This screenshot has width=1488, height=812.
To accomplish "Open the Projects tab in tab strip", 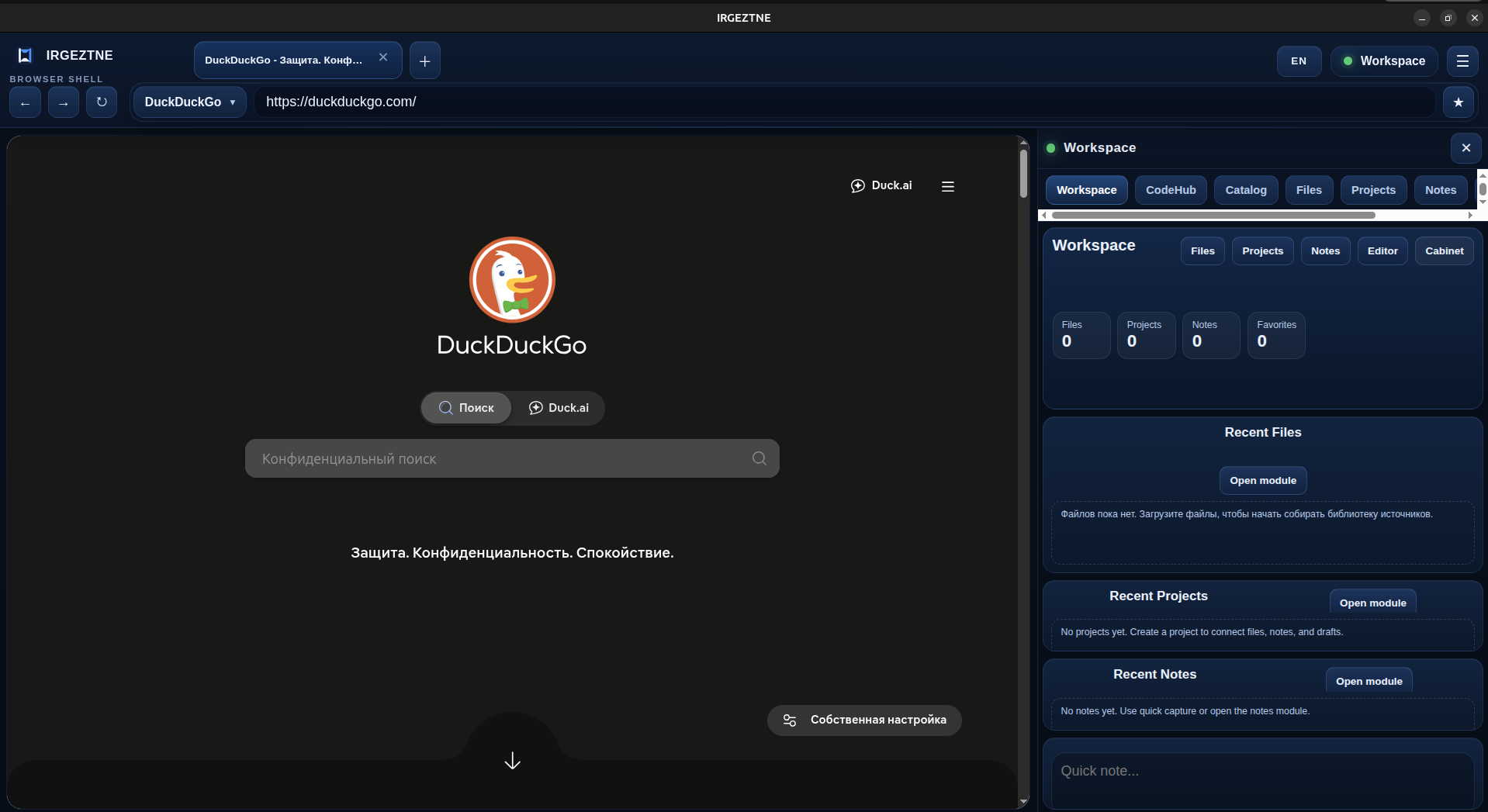I will 1373,190.
